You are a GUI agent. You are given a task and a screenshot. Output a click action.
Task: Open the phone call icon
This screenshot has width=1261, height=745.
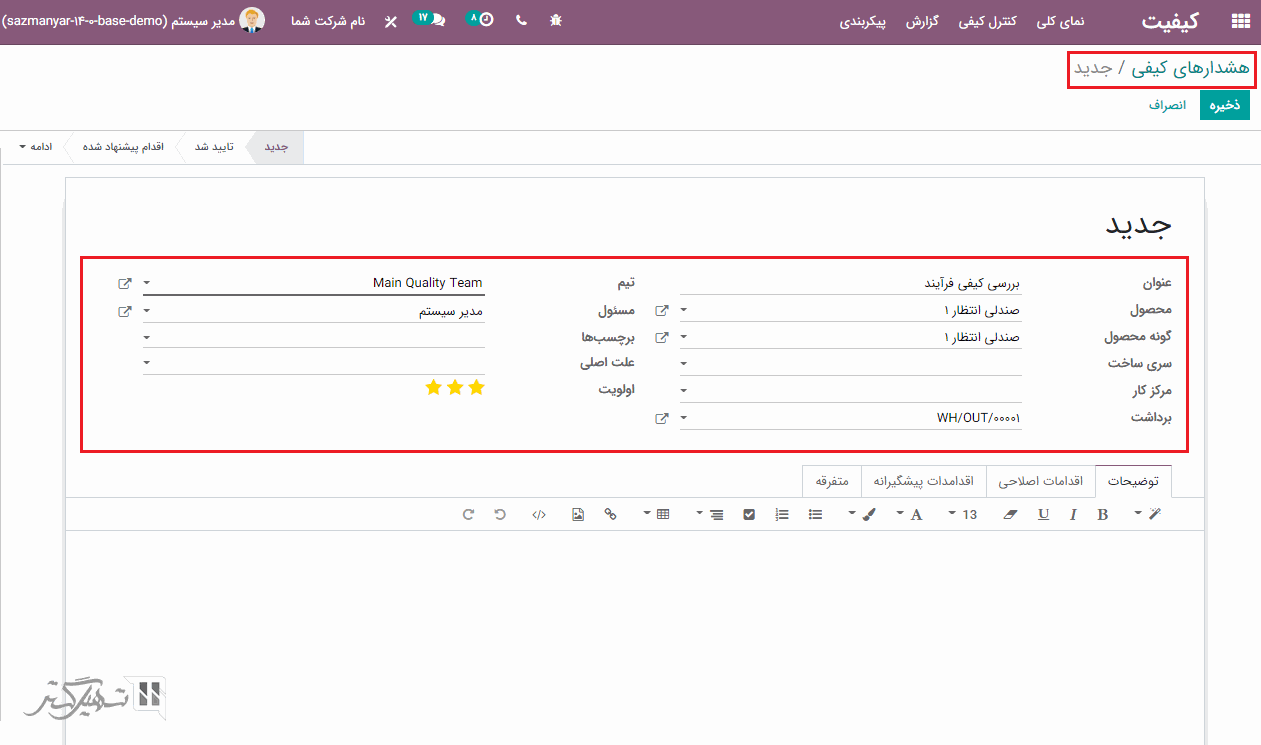pos(521,20)
